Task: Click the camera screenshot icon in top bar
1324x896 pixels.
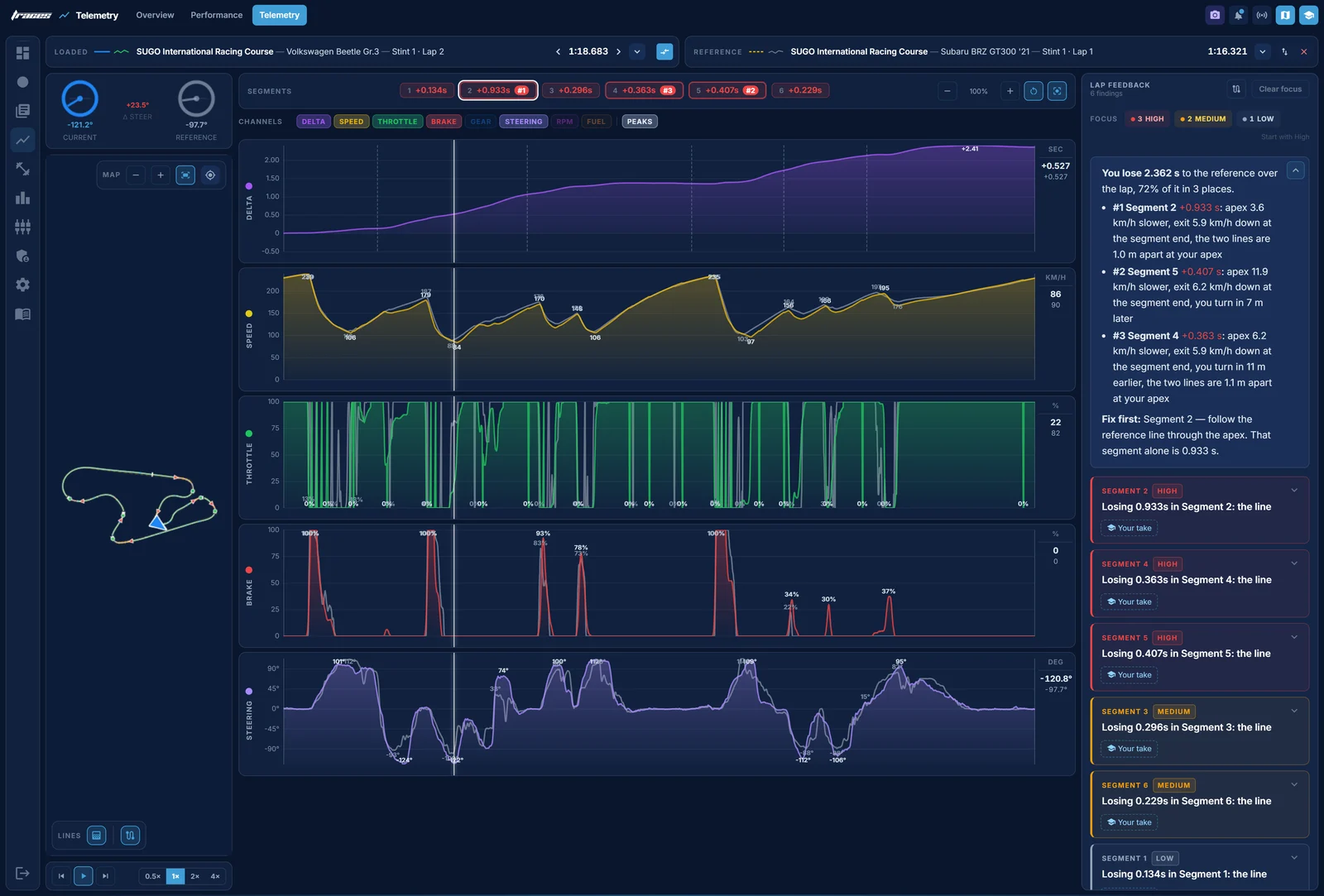Action: pyautogui.click(x=1215, y=15)
